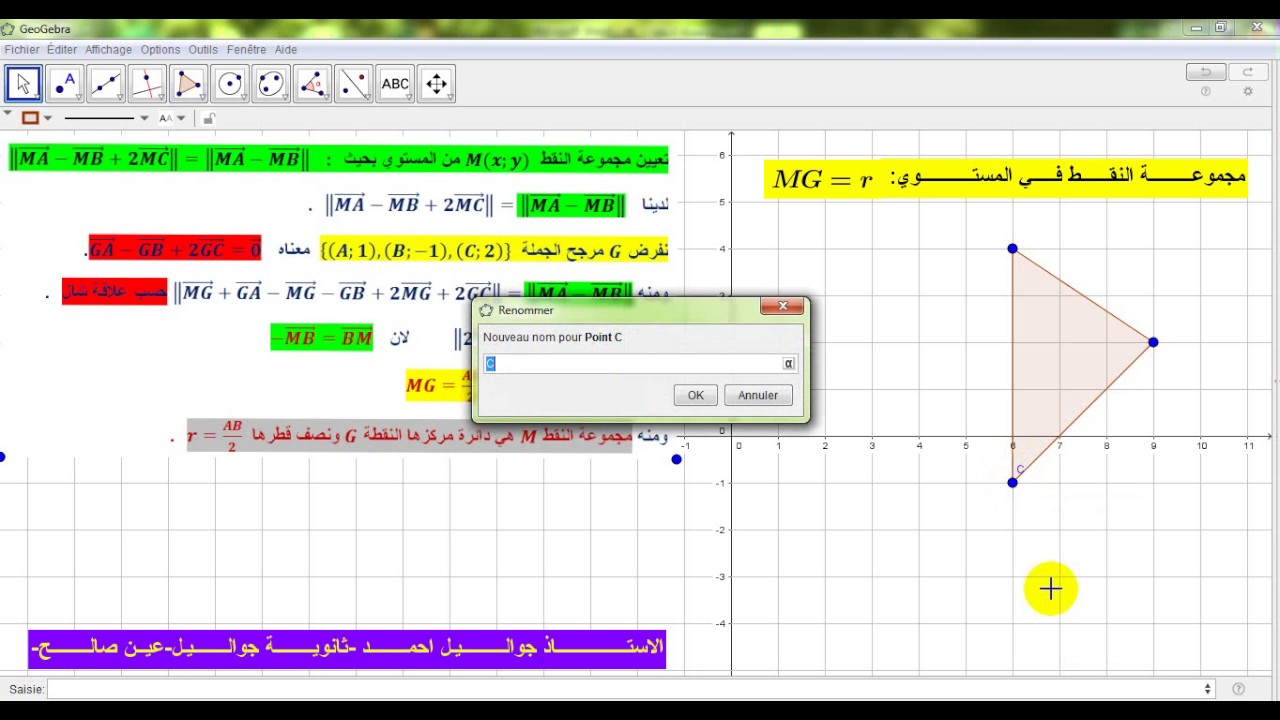Open the line style dropdown
Viewport: 1280px width, 720px height.
107,118
